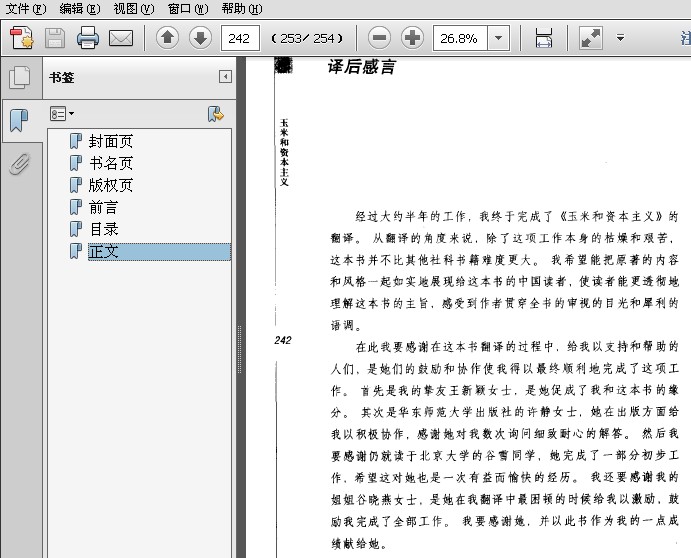Image resolution: width=691 pixels, height=558 pixels.
Task: Print the document using printer icon
Action: [88, 39]
